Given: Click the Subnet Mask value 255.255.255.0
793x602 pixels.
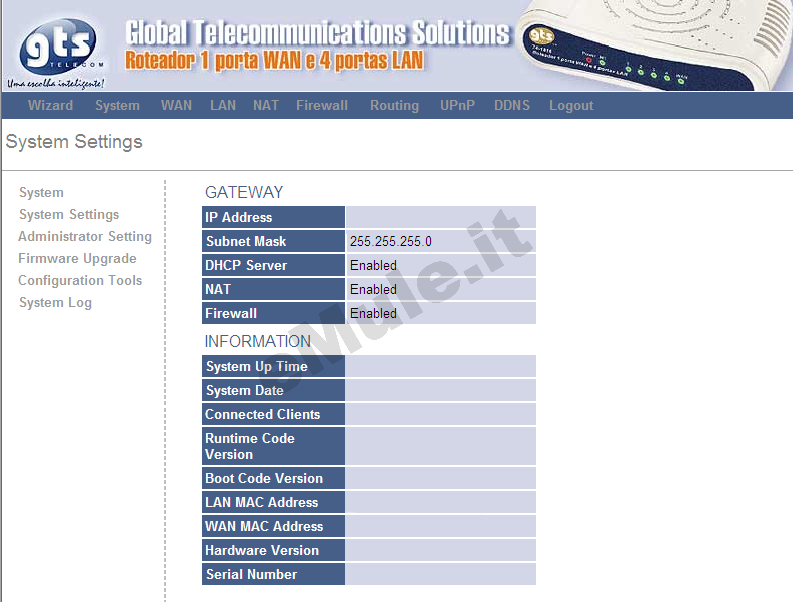Looking at the screenshot, I should pyautogui.click(x=391, y=242).
